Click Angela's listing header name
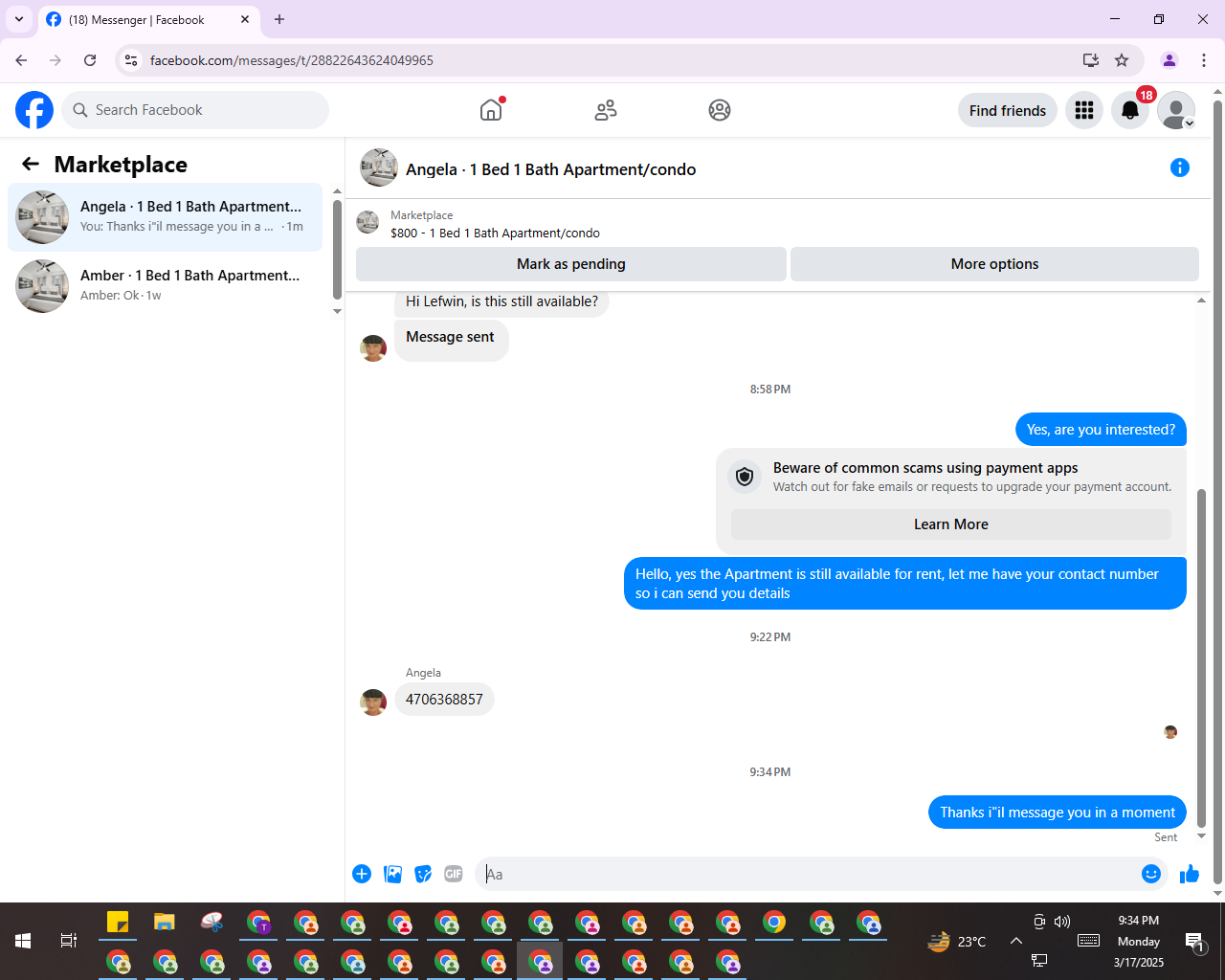The image size is (1225, 980). [551, 169]
